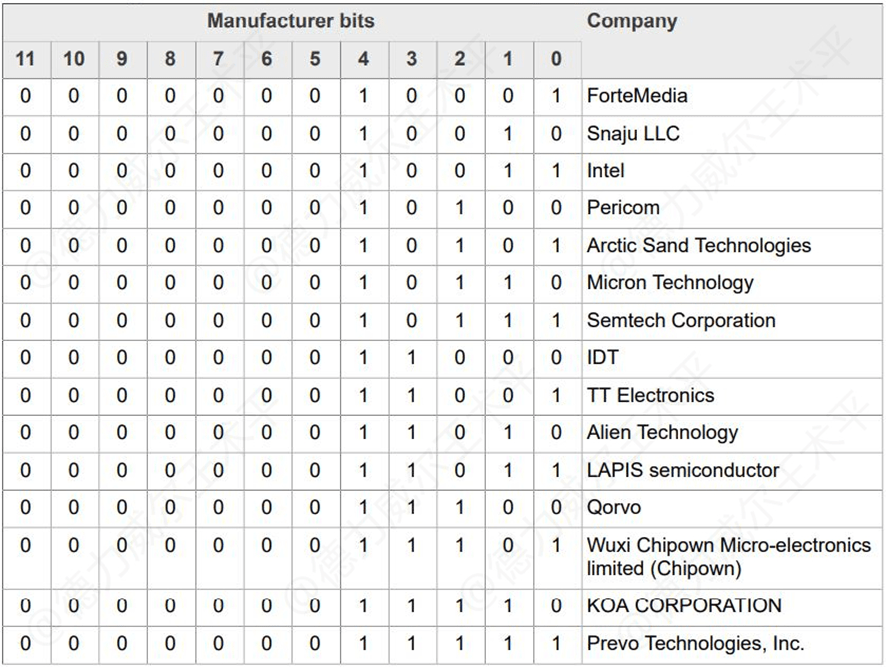886x668 pixels.
Task: Select Prevo Technologies, Inc. entry
Action: point(695,643)
